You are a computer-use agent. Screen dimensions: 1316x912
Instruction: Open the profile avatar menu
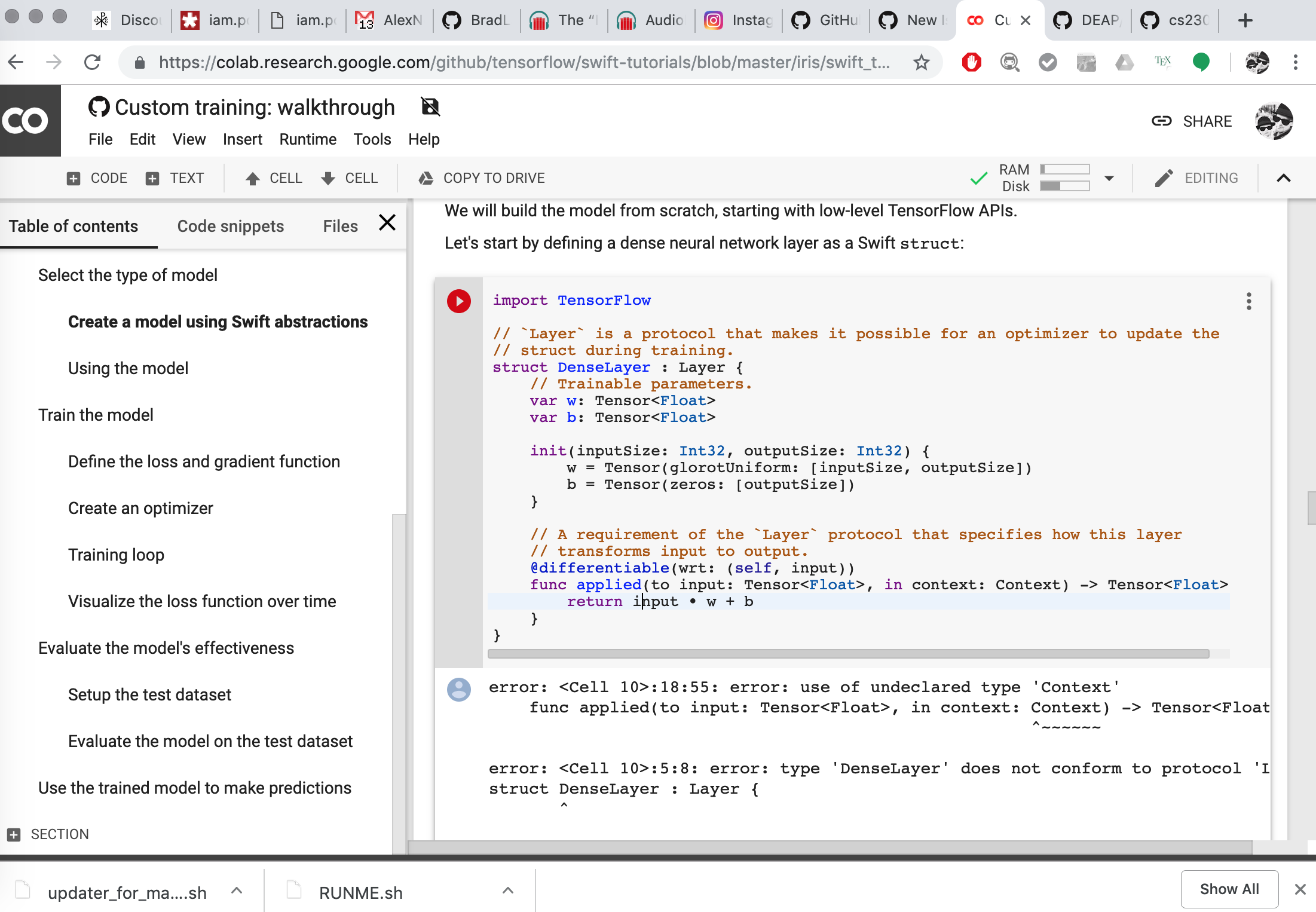tap(1274, 121)
